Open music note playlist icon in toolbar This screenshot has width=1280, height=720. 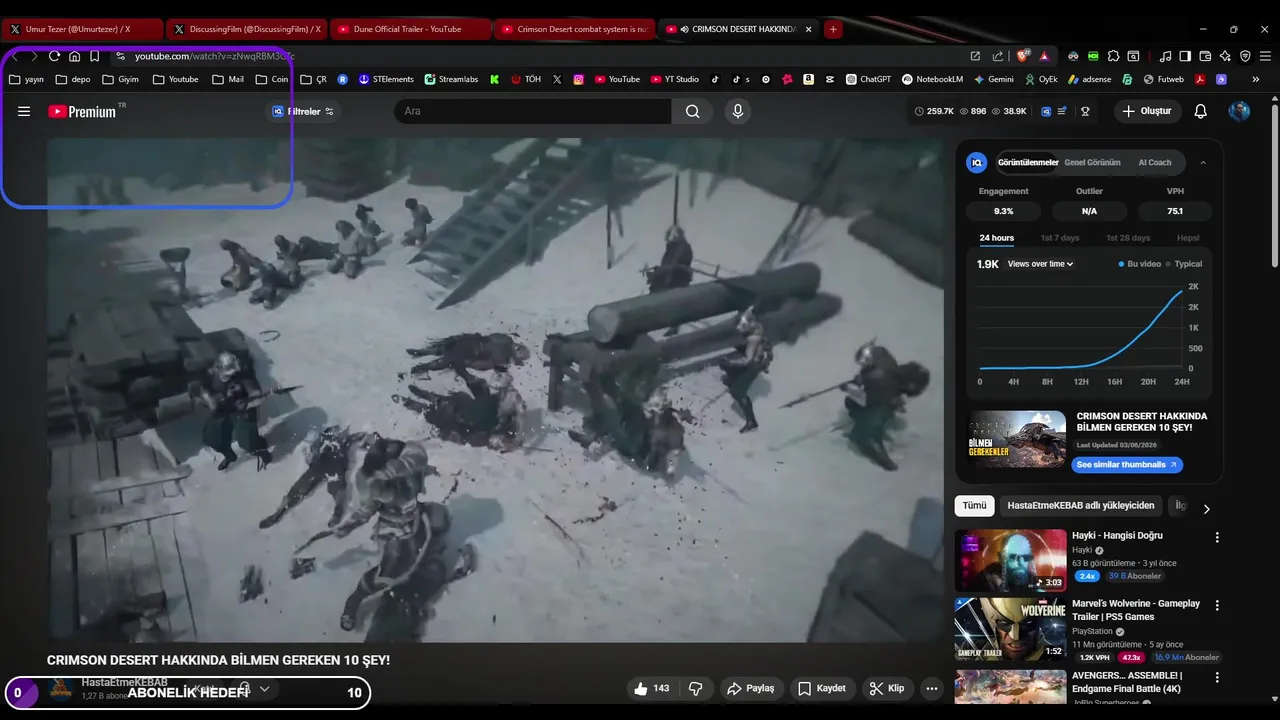pos(1165,56)
